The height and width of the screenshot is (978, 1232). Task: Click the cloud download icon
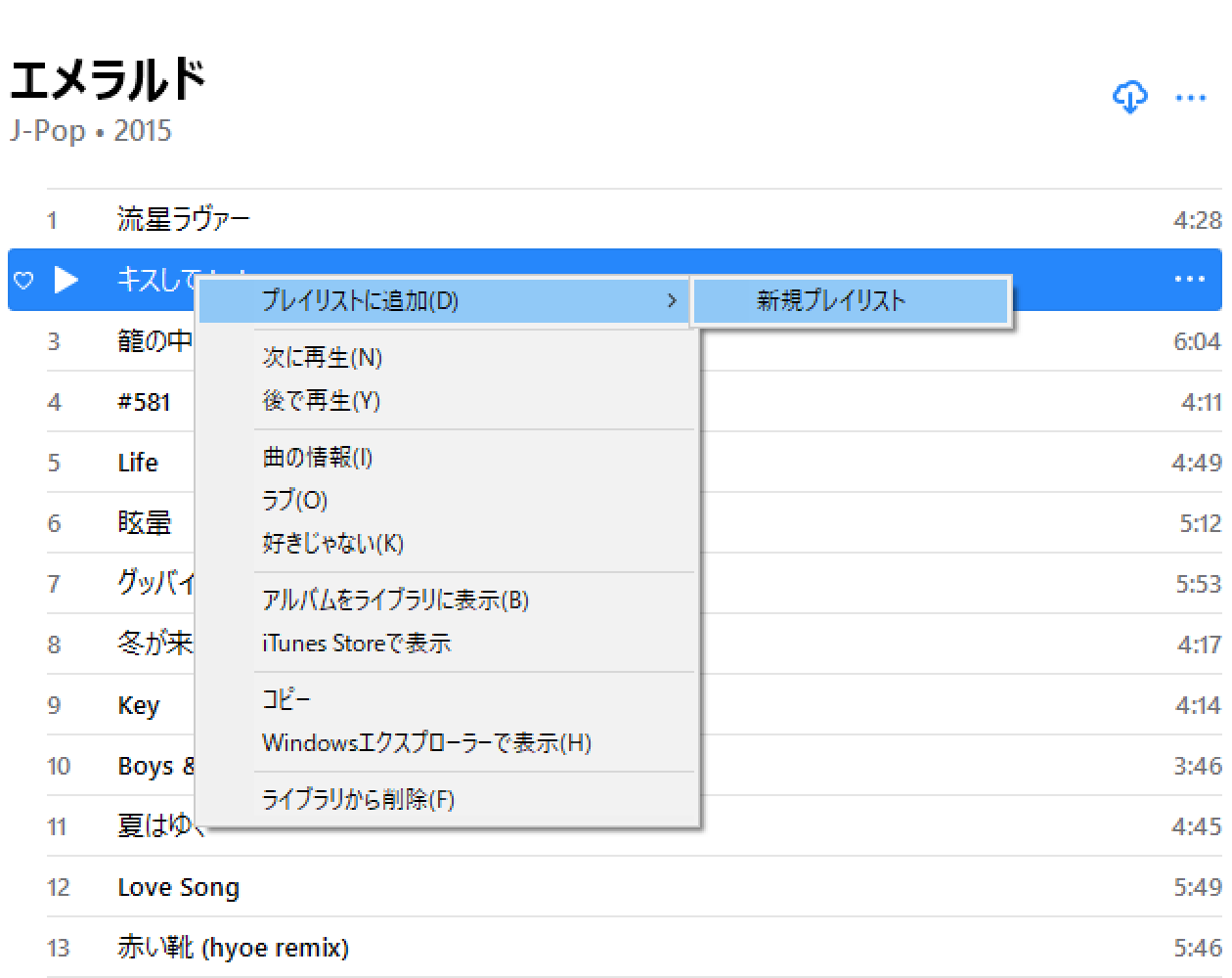[x=1130, y=97]
